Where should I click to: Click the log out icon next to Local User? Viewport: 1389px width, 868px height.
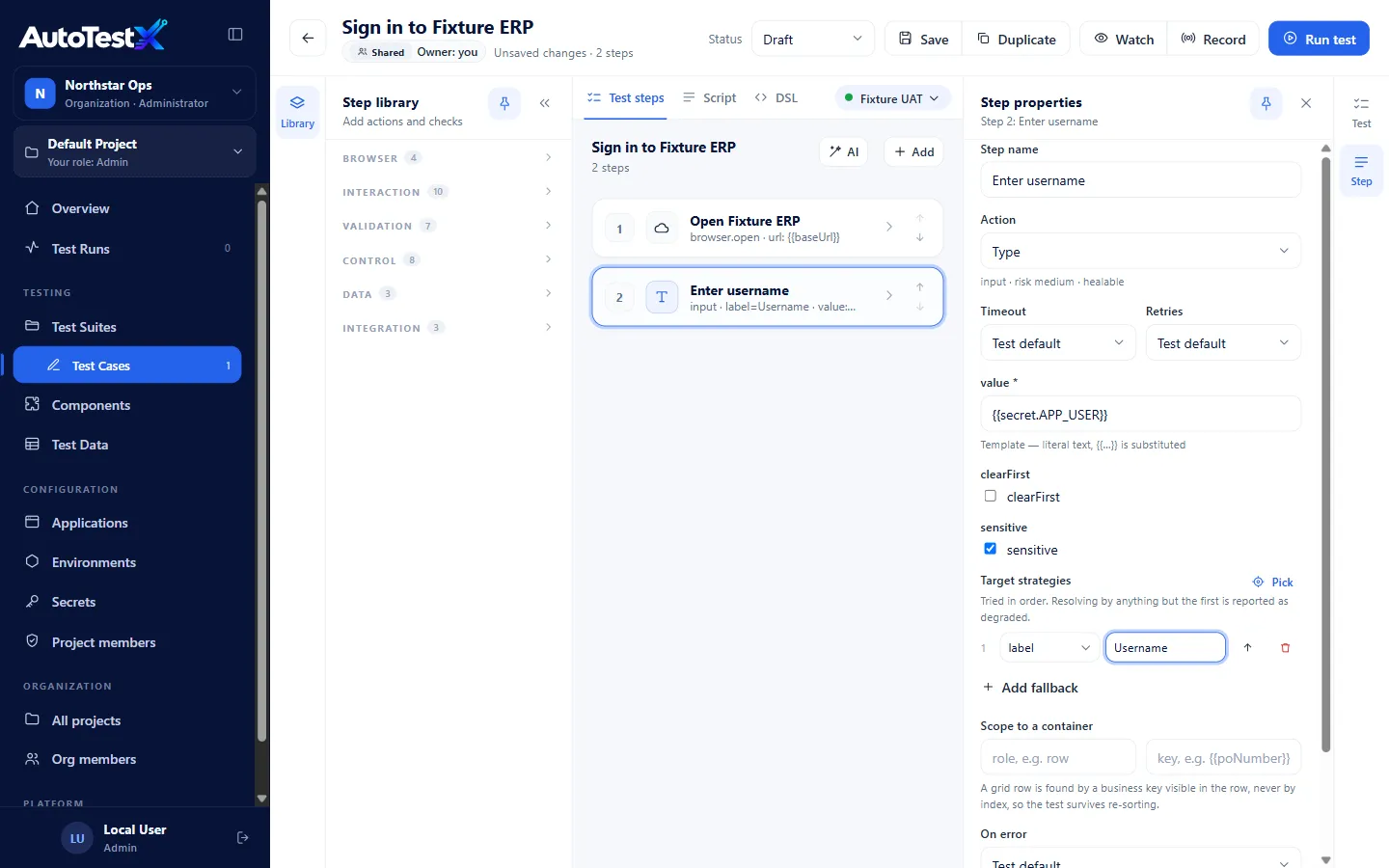point(243,838)
